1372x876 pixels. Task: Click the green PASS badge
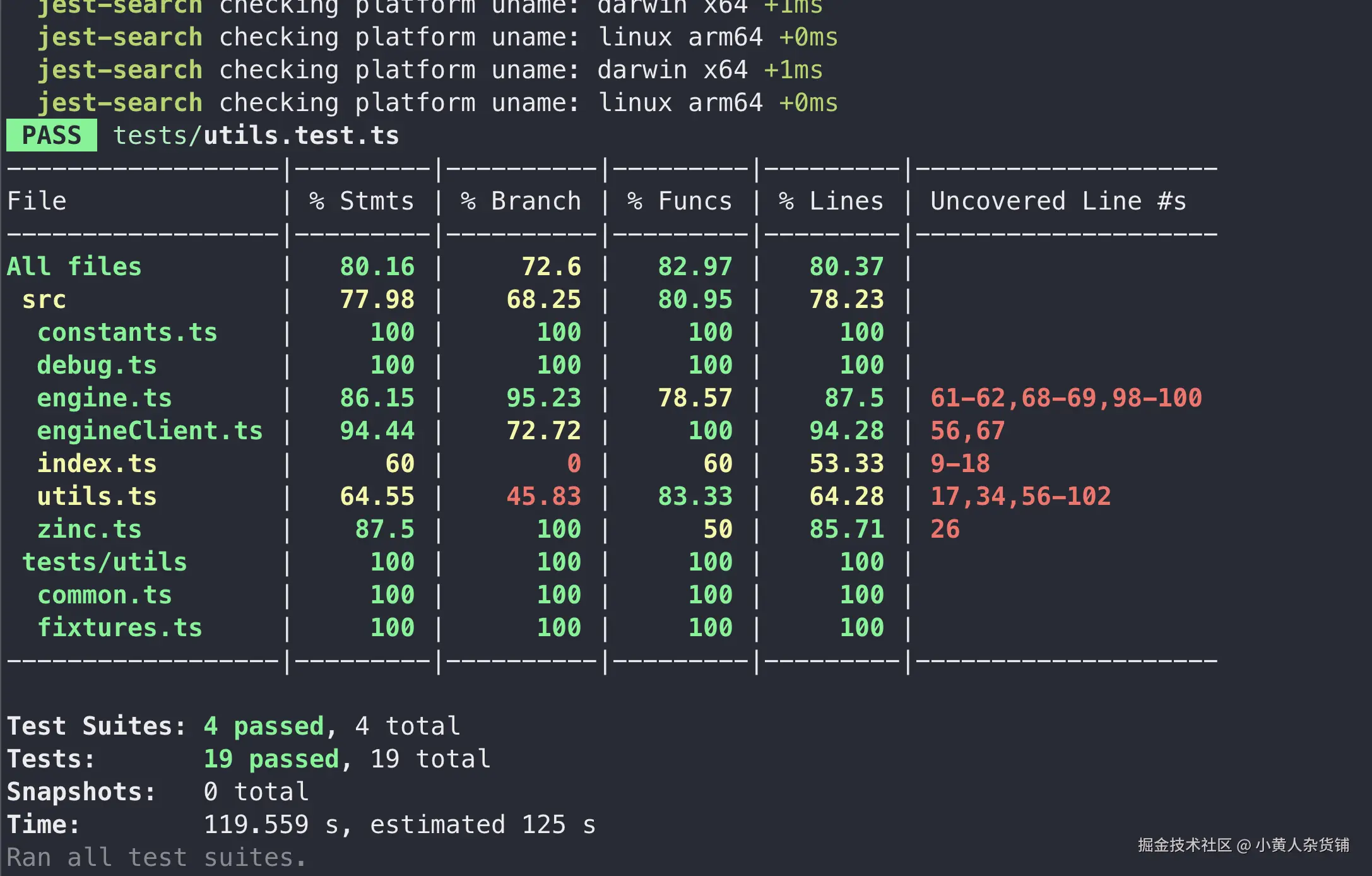coord(51,135)
